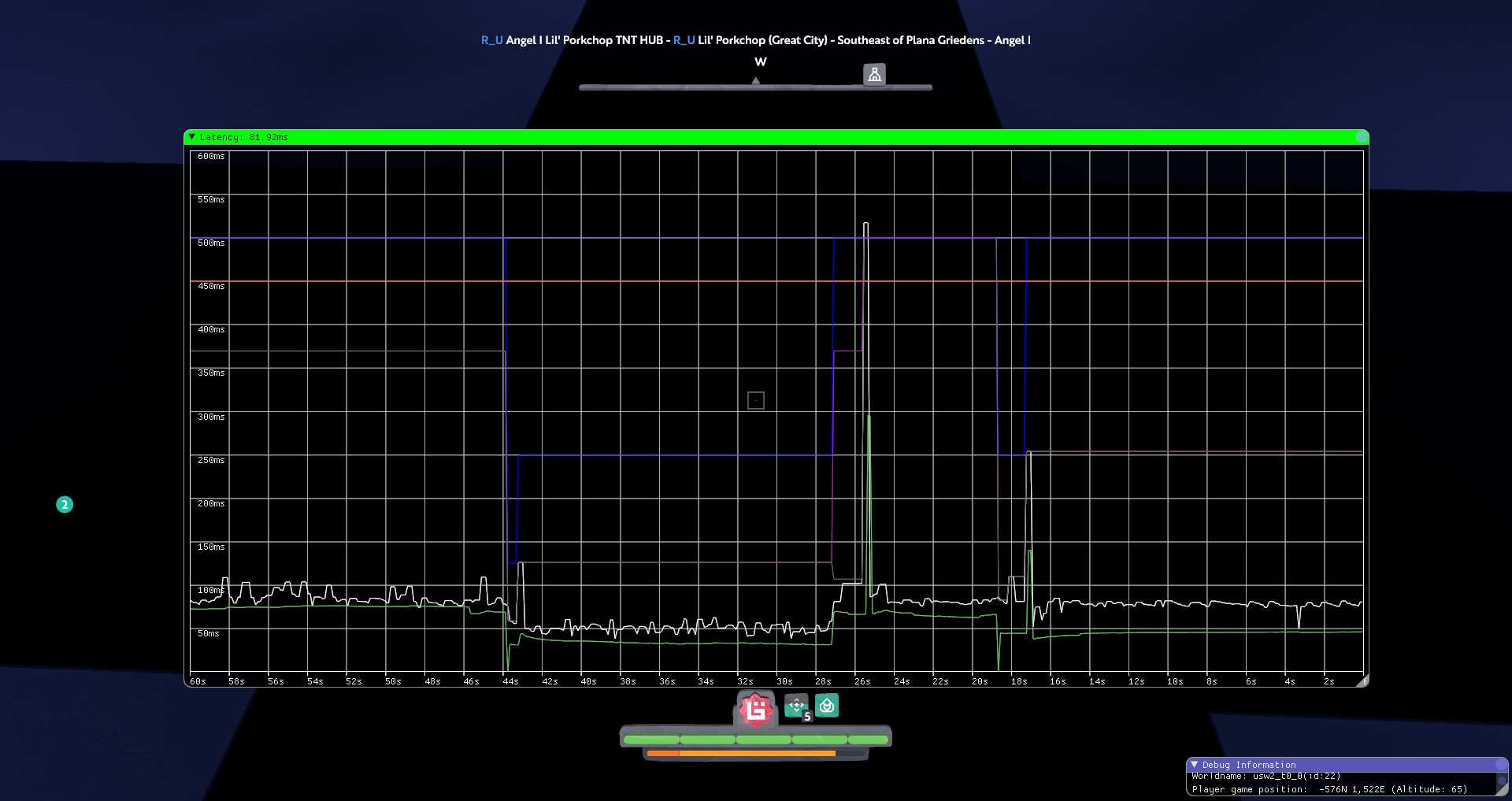1512x801 pixels.
Task: Click the "5" counter on the movement item
Action: [x=806, y=717]
